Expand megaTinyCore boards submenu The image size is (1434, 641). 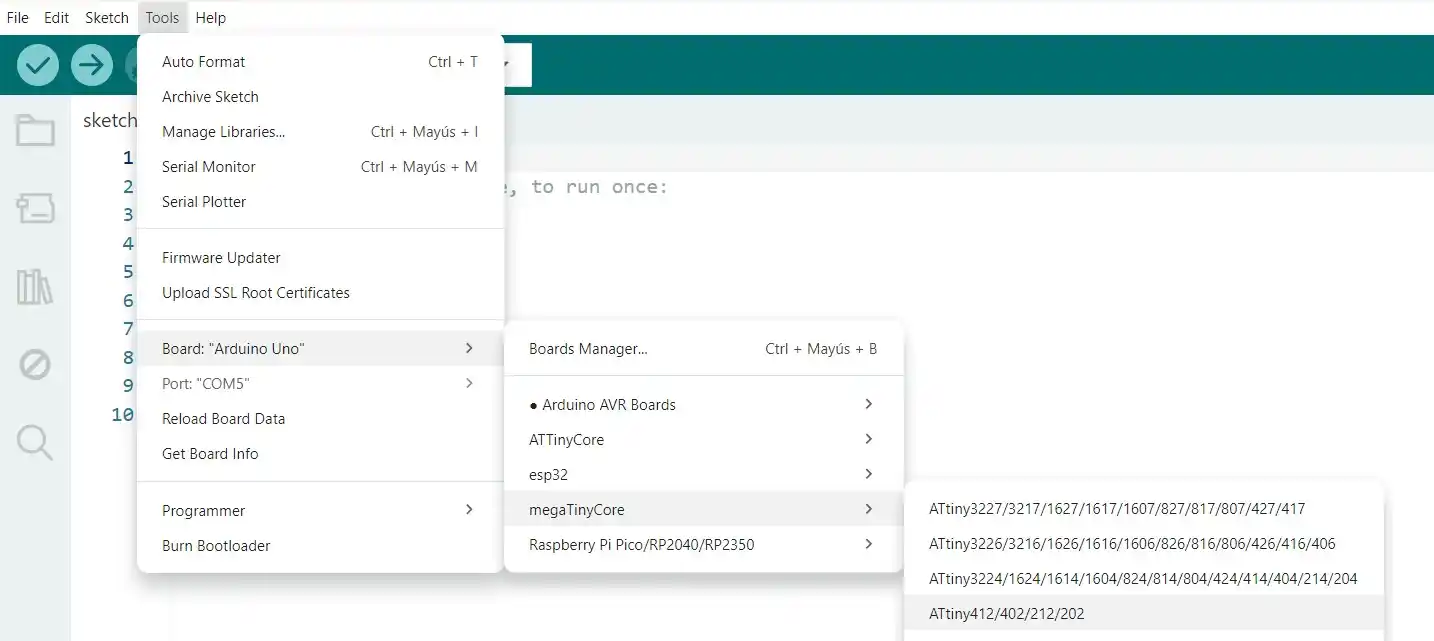tap(704, 510)
